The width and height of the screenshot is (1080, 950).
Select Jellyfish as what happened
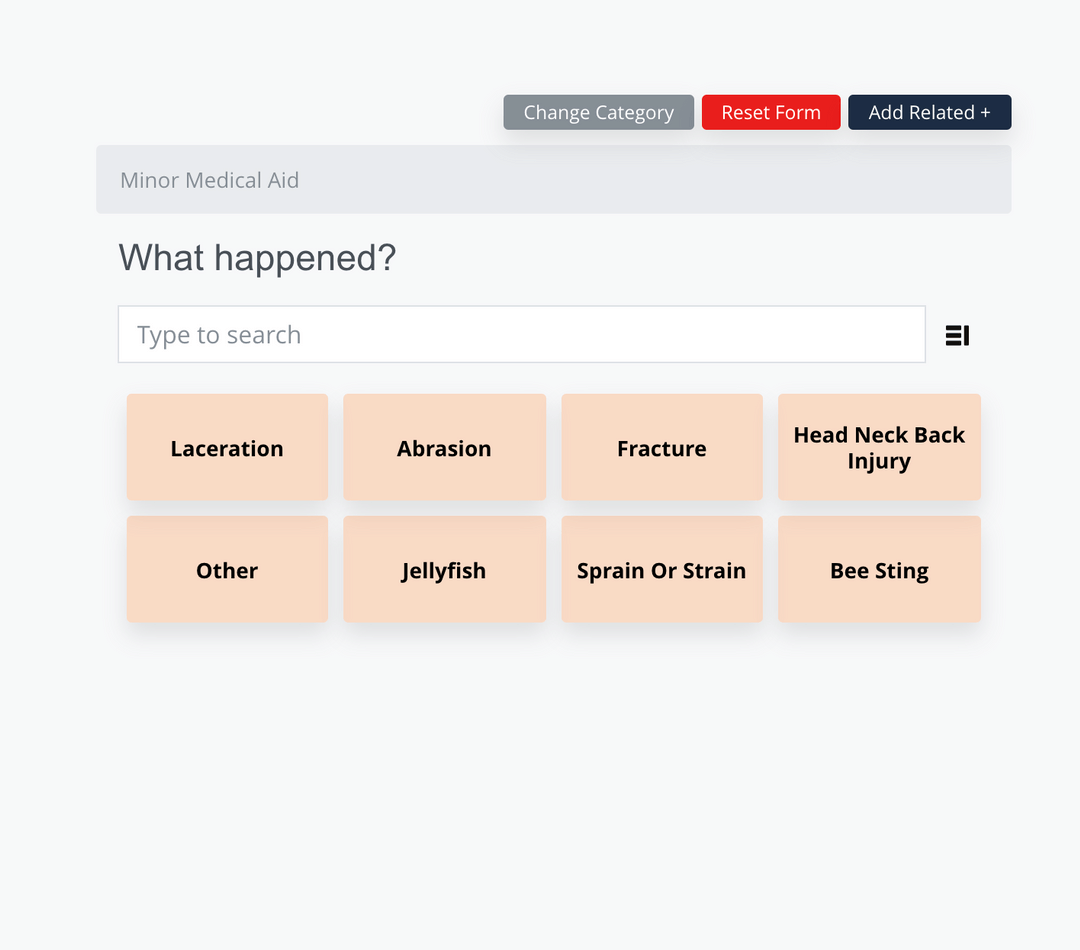coord(444,569)
